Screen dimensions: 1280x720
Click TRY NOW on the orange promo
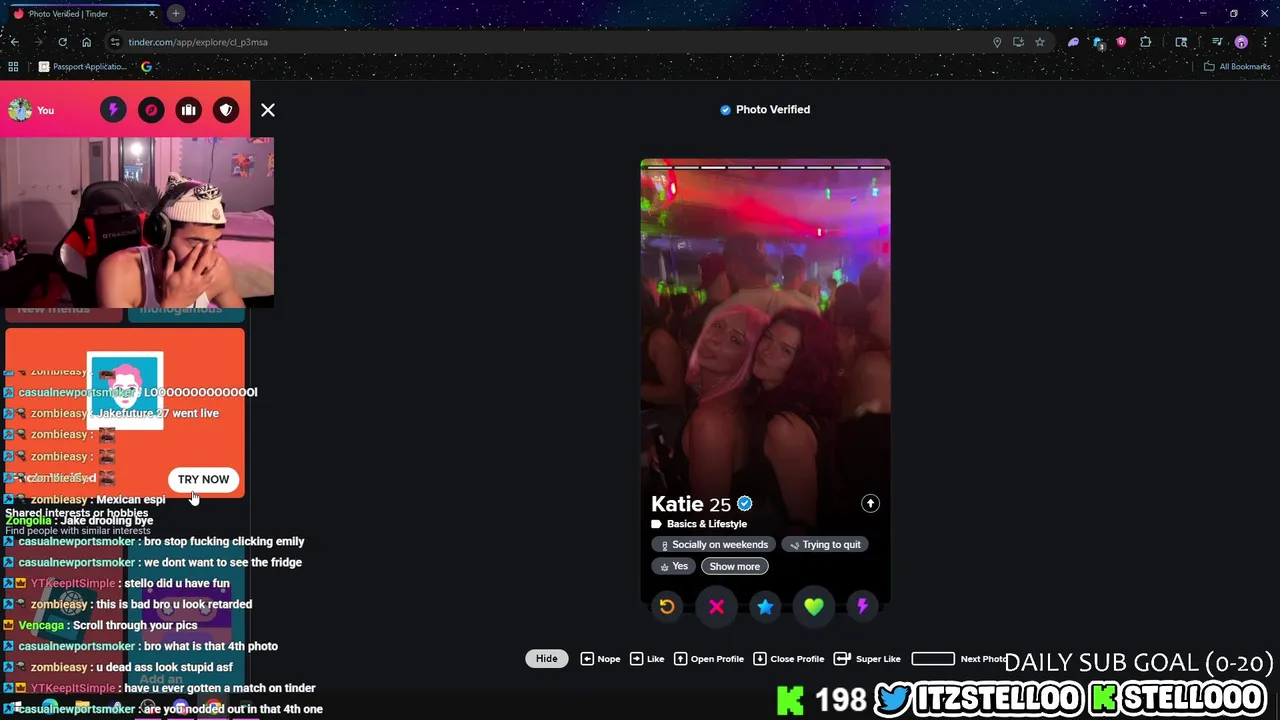[203, 479]
